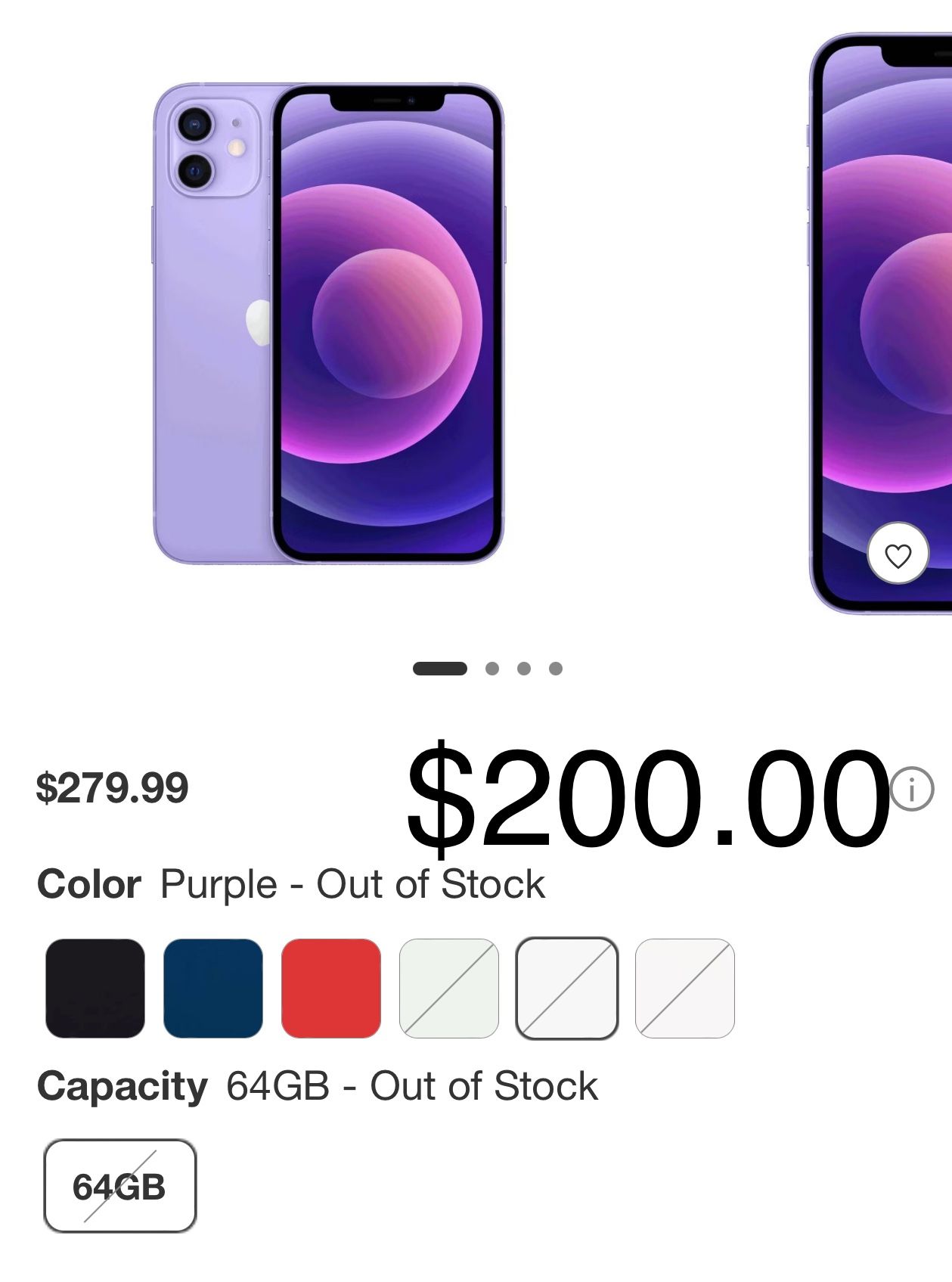Screen dimensions: 952x1282
Task: Select the out-of-stock light green swatch
Action: coord(449,988)
